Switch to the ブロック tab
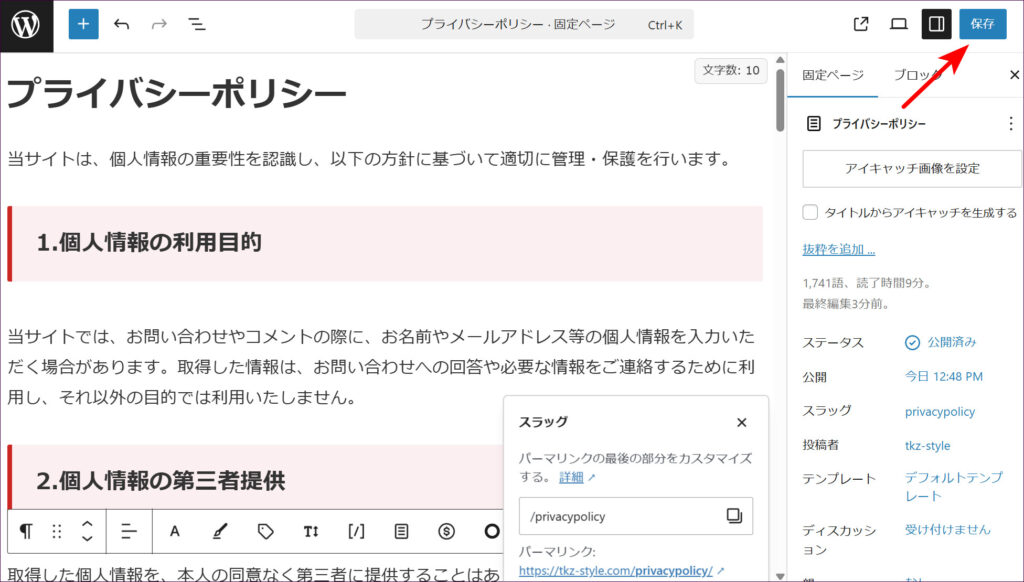The width and height of the screenshot is (1024, 582). pyautogui.click(x=916, y=75)
